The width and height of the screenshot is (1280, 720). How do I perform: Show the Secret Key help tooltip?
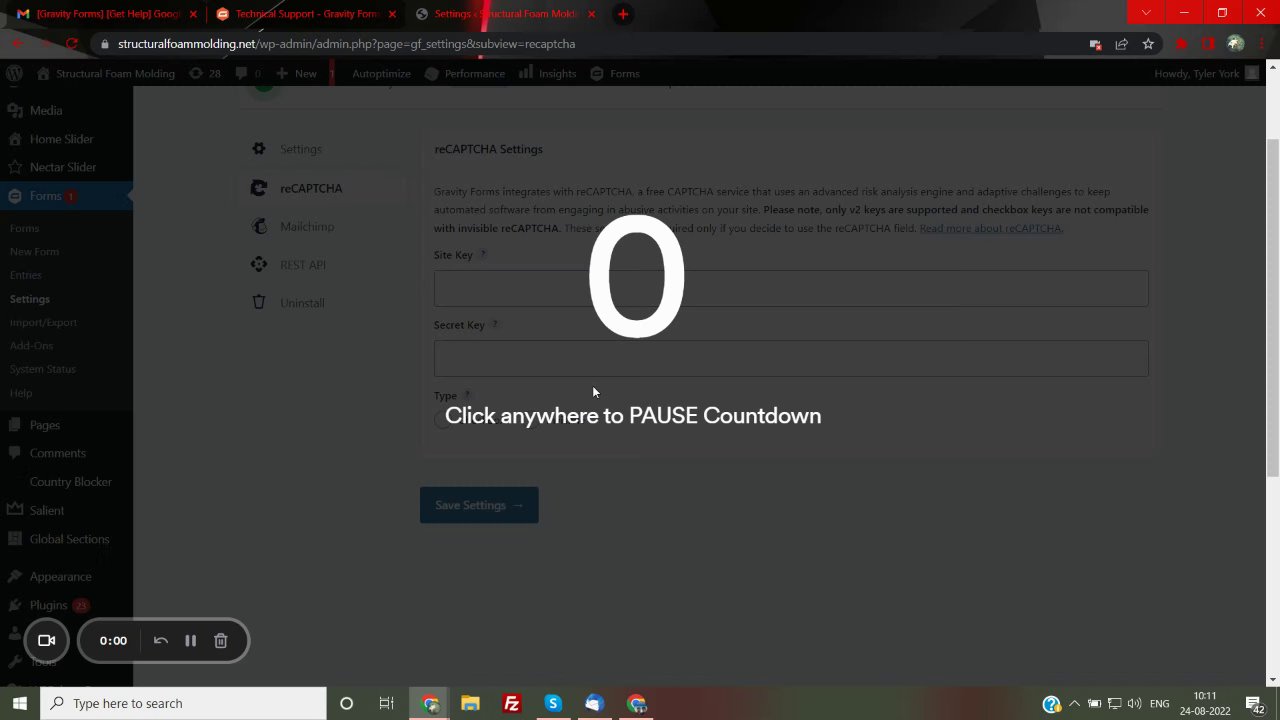click(x=495, y=325)
